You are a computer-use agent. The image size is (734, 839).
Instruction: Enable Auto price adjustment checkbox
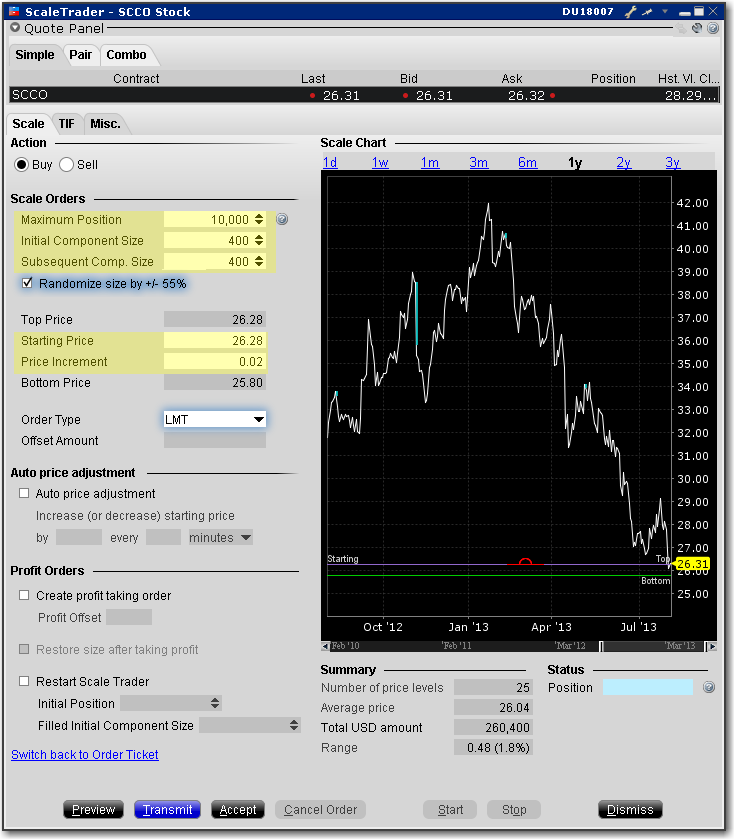click(x=24, y=493)
